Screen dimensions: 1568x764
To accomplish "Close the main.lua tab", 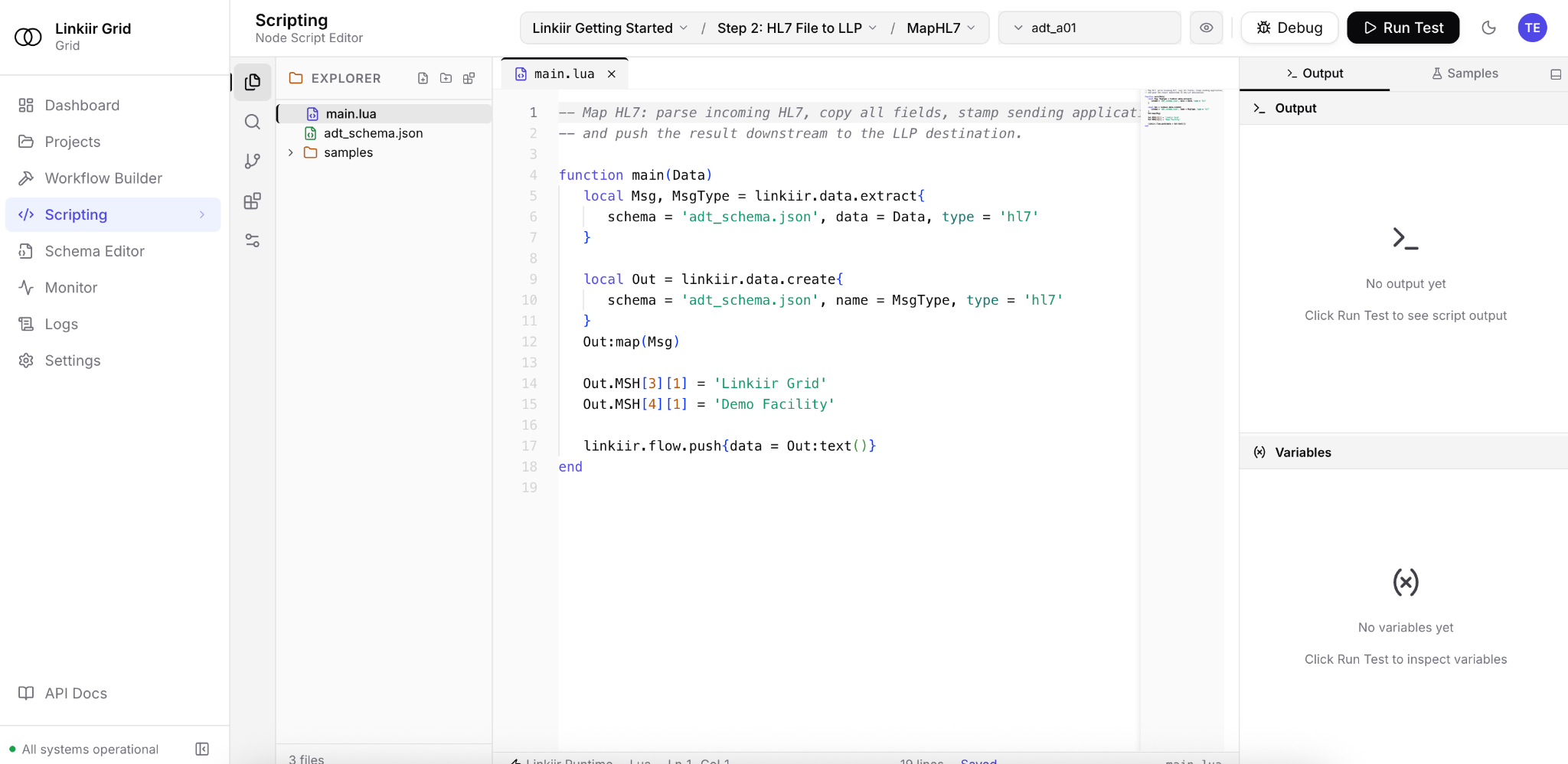I will 612,74.
